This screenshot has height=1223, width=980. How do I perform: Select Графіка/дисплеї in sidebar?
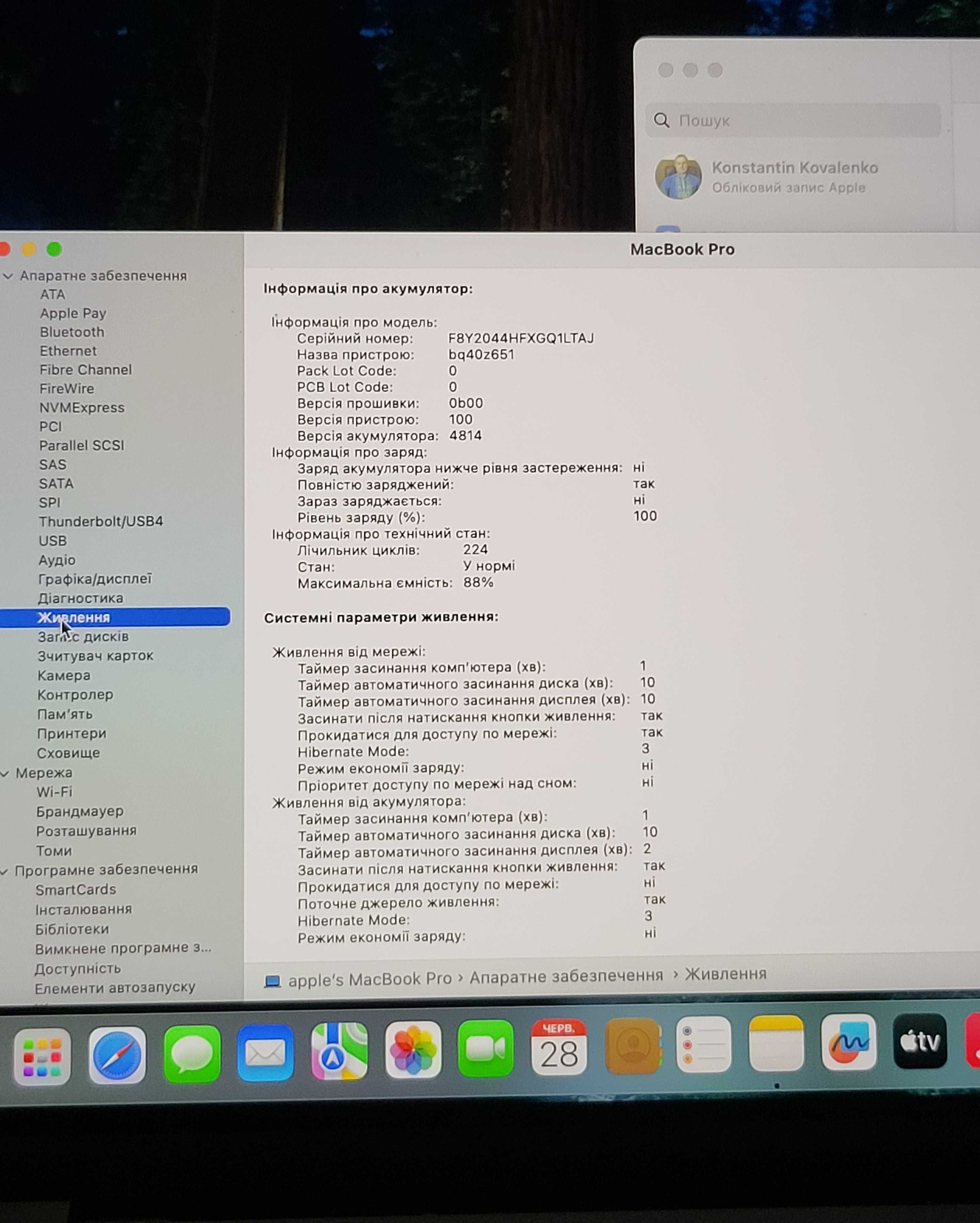click(95, 579)
